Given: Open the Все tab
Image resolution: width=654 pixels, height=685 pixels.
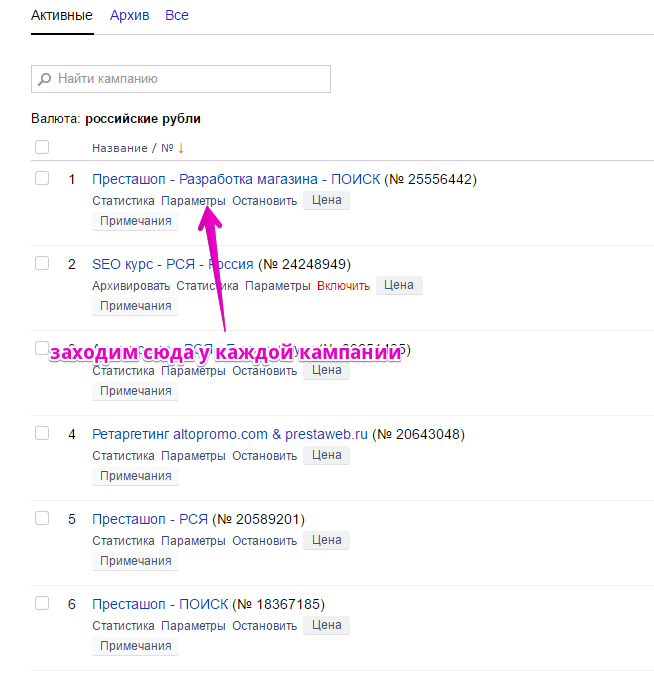Looking at the screenshot, I should [177, 16].
